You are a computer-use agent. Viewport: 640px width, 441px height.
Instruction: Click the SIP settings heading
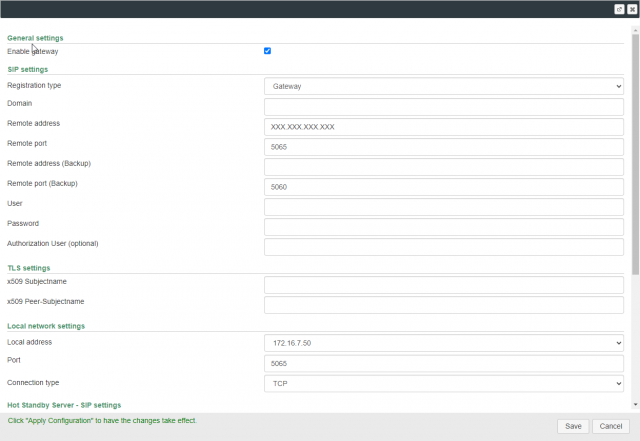27,69
